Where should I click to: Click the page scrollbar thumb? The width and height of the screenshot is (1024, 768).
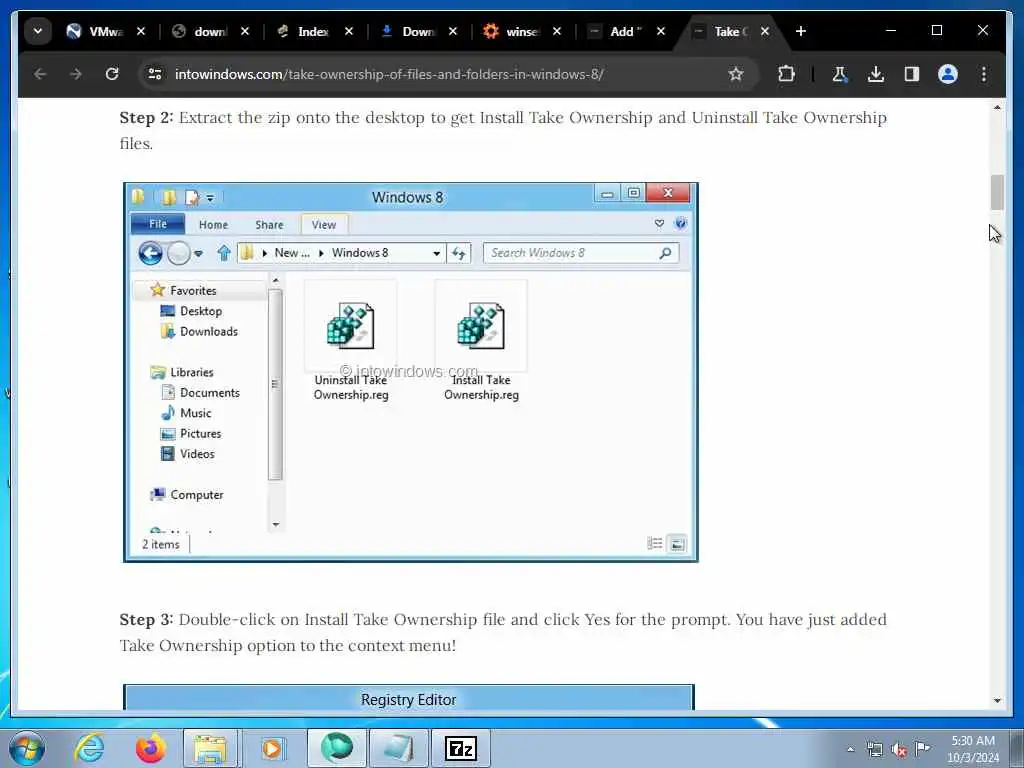pyautogui.click(x=997, y=192)
